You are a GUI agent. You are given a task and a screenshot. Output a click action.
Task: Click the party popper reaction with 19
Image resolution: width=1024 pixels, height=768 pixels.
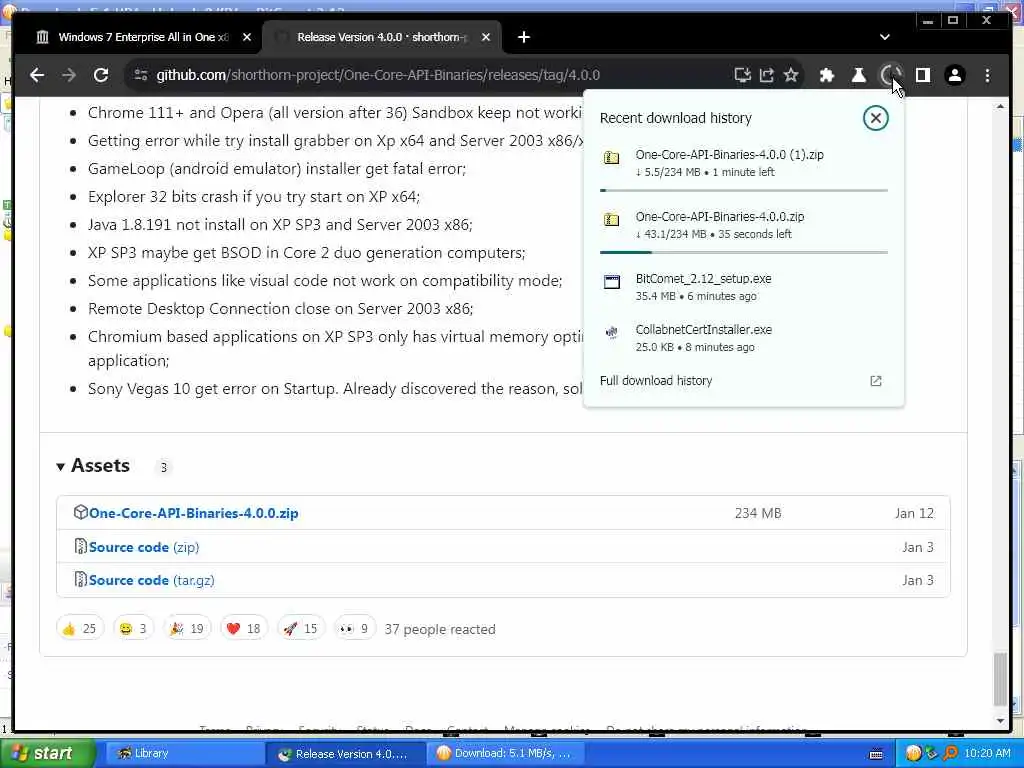(x=187, y=628)
